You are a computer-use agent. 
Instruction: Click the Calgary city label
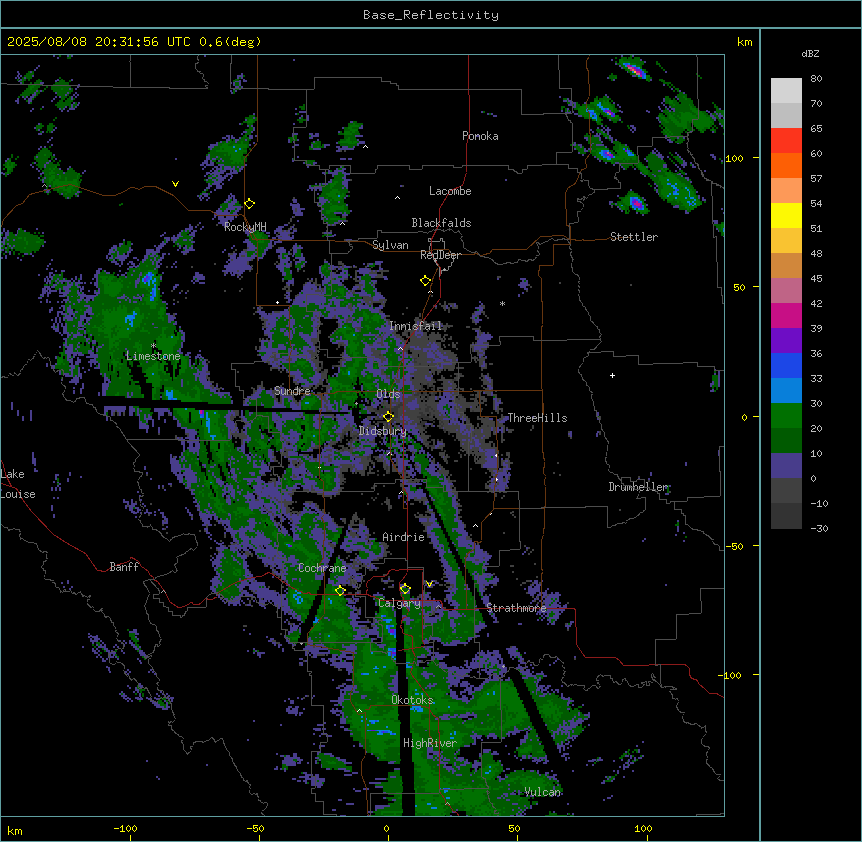pos(399,603)
